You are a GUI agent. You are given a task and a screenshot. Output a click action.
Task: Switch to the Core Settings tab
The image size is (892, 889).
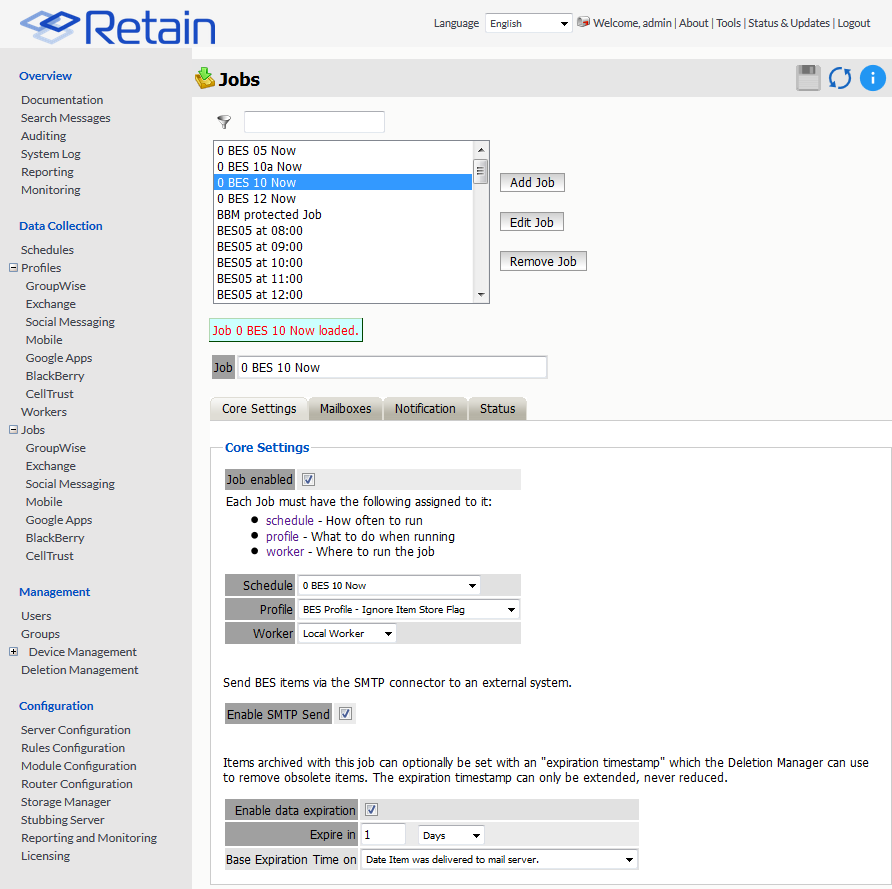[x=259, y=408]
